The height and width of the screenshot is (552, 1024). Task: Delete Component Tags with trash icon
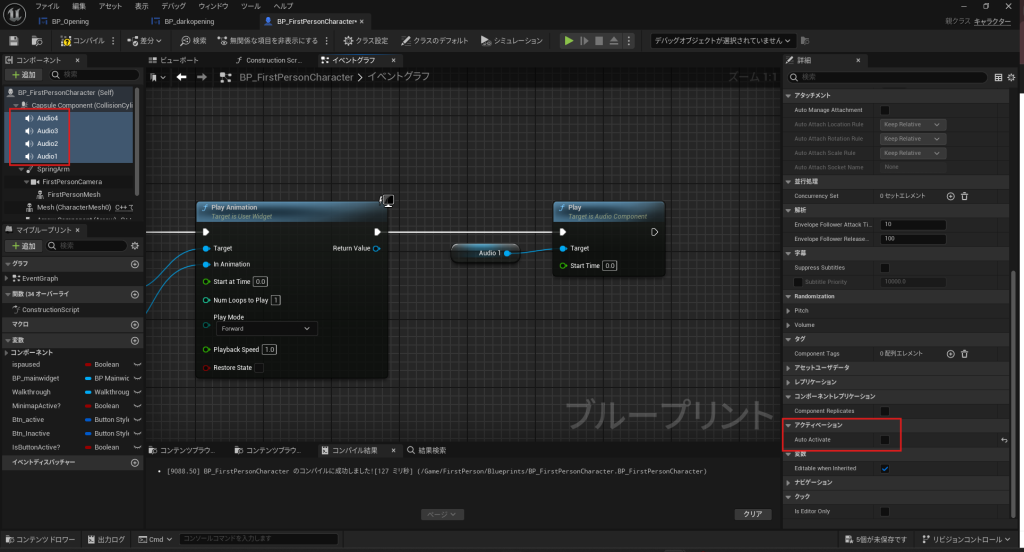tap(964, 353)
